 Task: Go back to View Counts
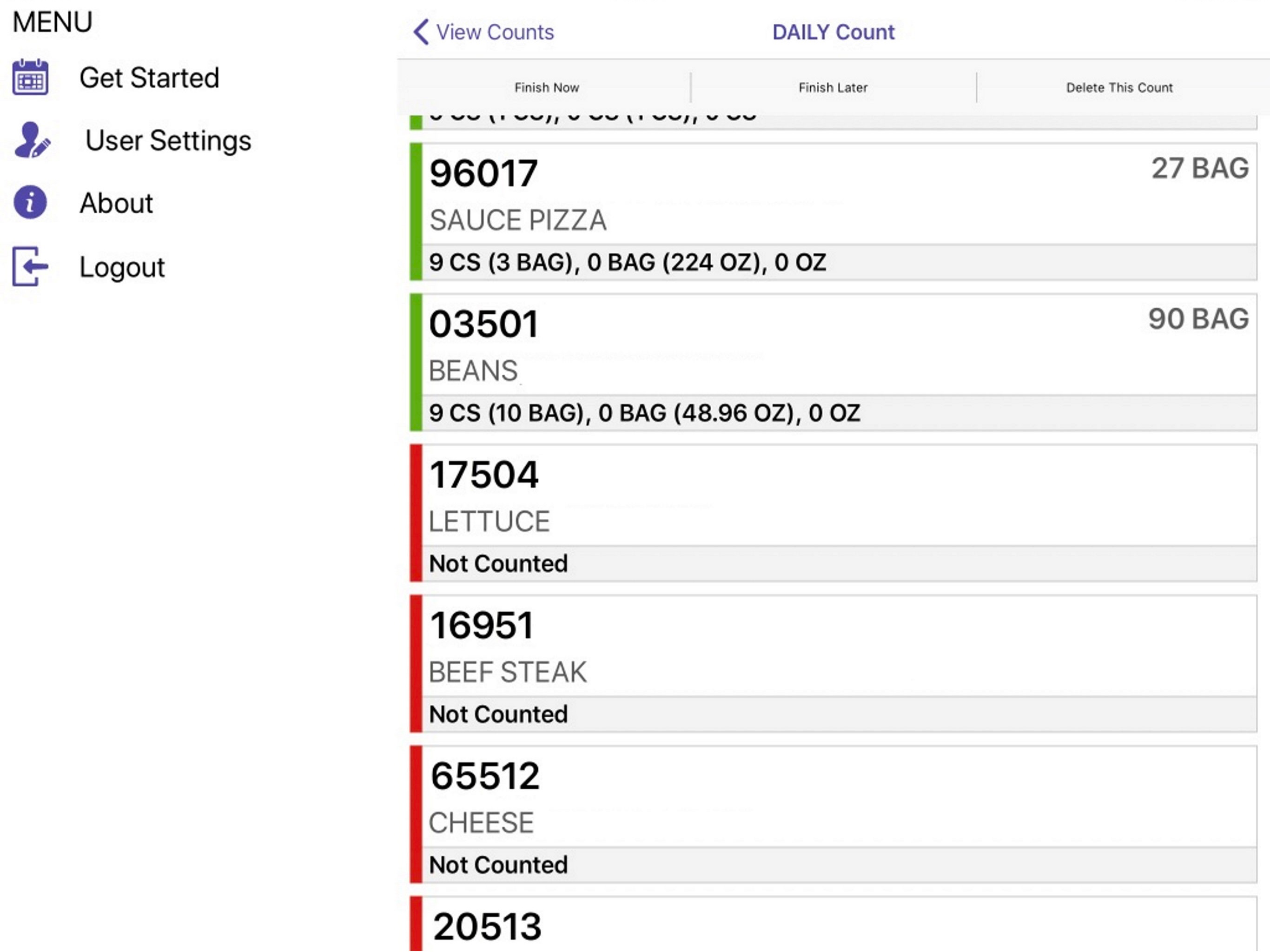coord(495,32)
